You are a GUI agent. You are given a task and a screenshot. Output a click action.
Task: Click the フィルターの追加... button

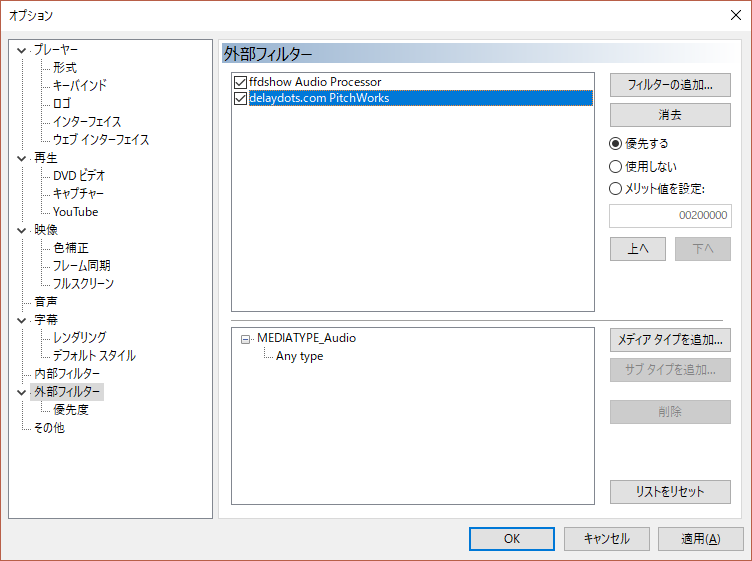670,85
